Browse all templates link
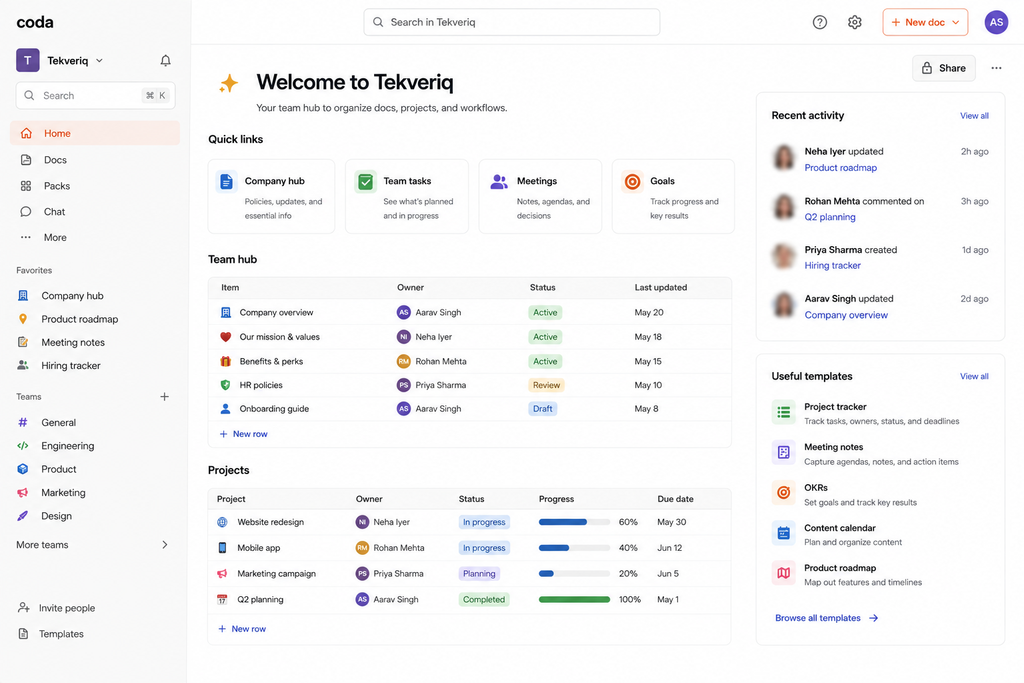 tap(826, 618)
